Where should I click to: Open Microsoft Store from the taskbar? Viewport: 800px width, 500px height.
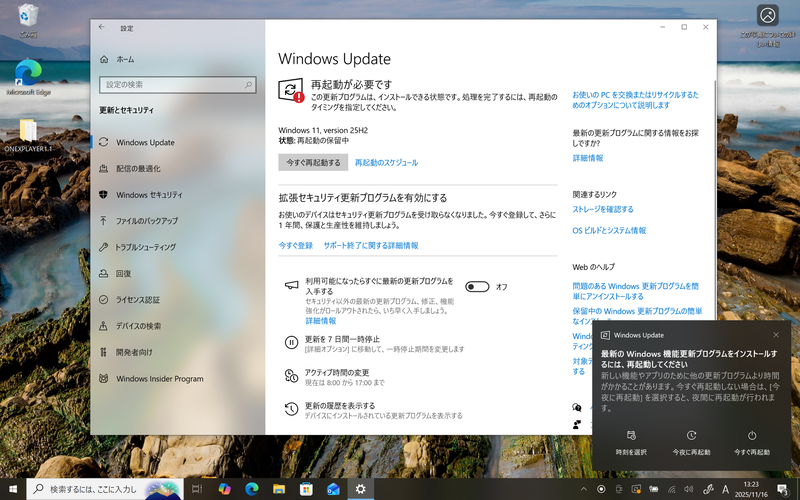coord(306,489)
